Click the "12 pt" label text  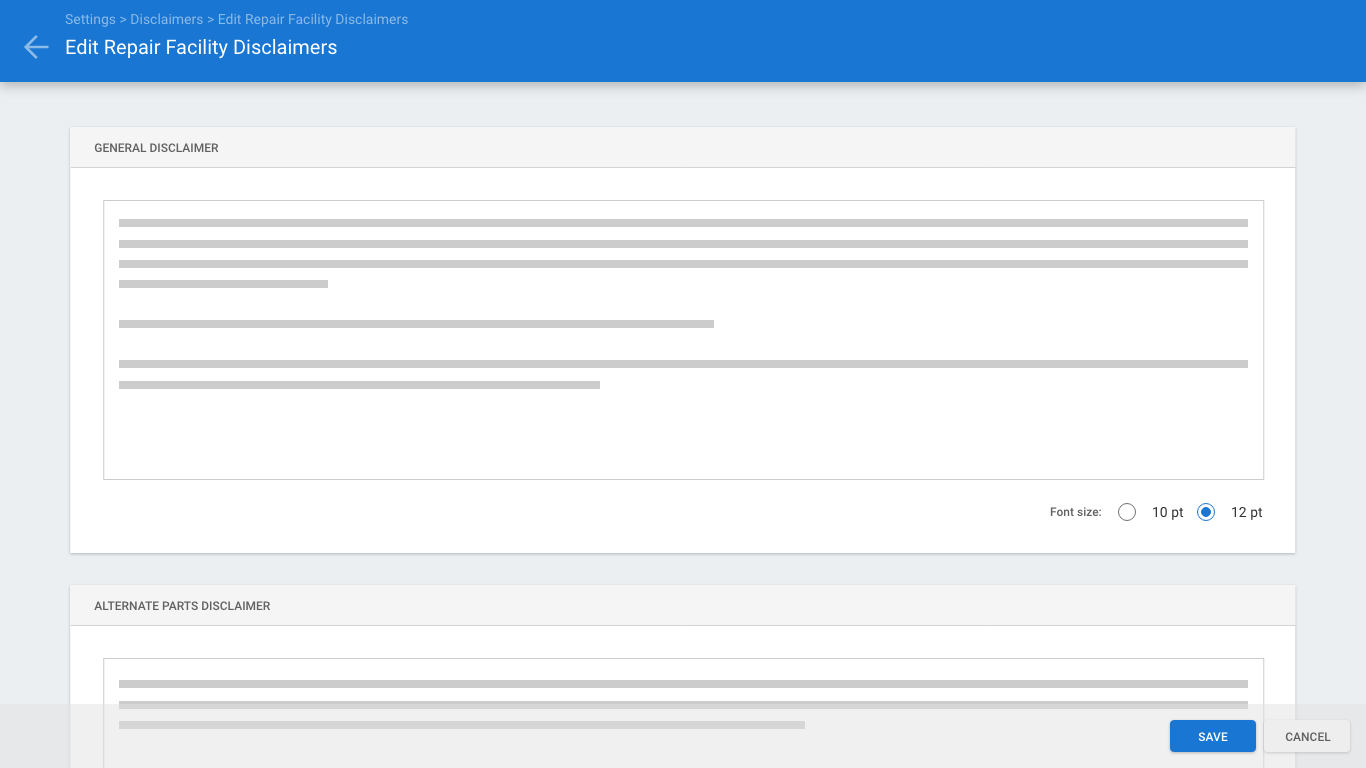[x=1246, y=512]
